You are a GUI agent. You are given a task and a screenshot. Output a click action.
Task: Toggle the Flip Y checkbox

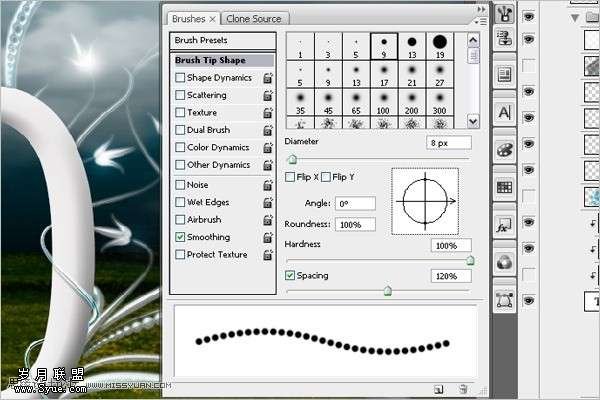pyautogui.click(x=326, y=177)
